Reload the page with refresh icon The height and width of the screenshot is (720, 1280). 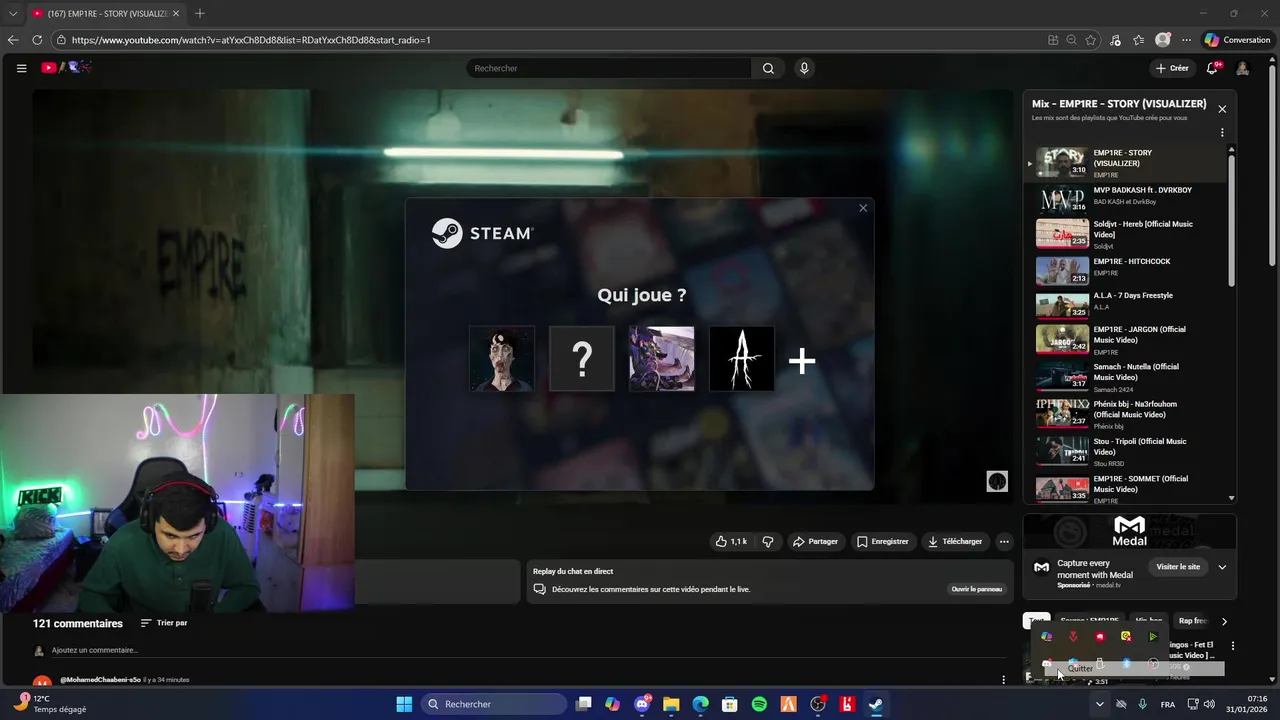coord(37,40)
